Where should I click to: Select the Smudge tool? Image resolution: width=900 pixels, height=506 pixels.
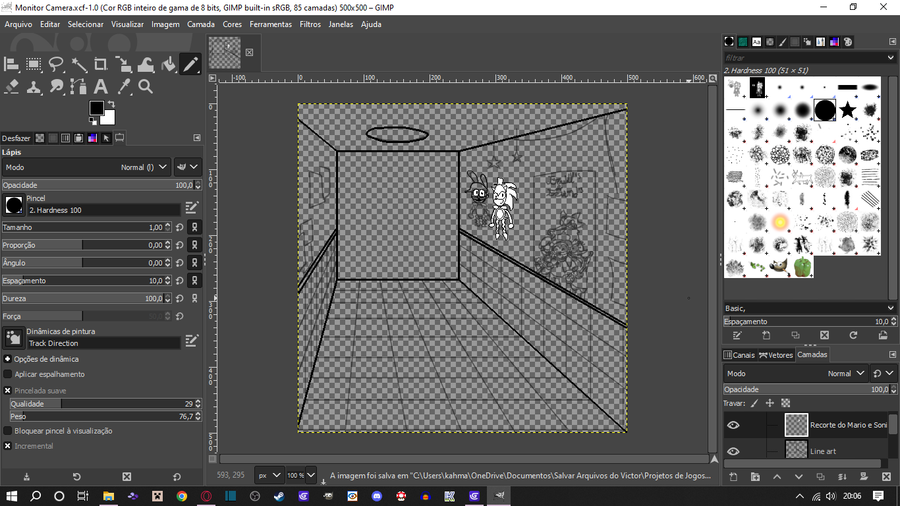coord(56,87)
